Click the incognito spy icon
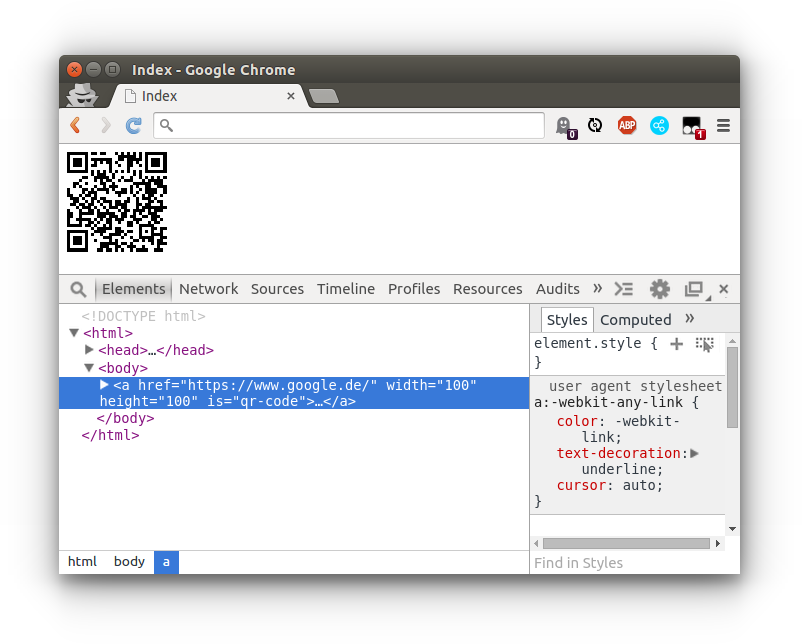 tap(82, 95)
